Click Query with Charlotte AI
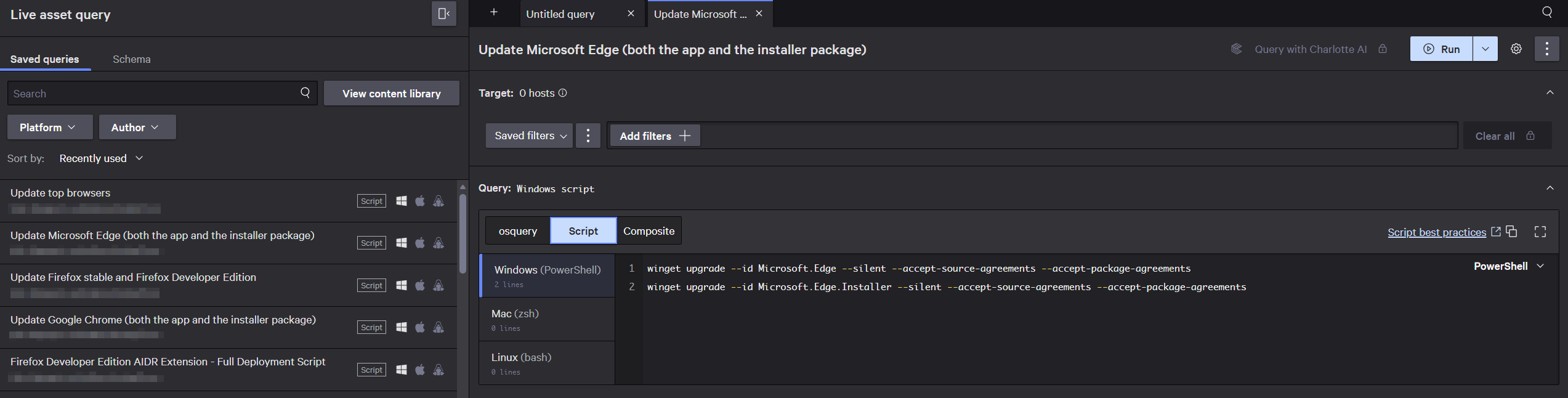This screenshot has height=398, width=1568. pos(1311,49)
